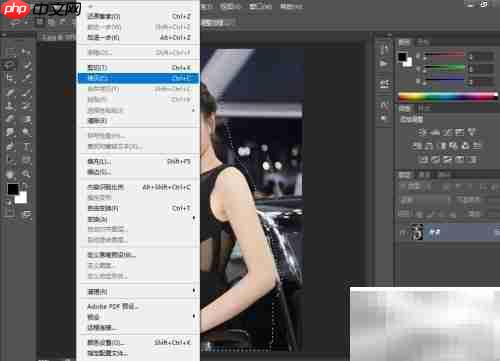
Task: Select the Gradient tool
Action: tap(26, 119)
